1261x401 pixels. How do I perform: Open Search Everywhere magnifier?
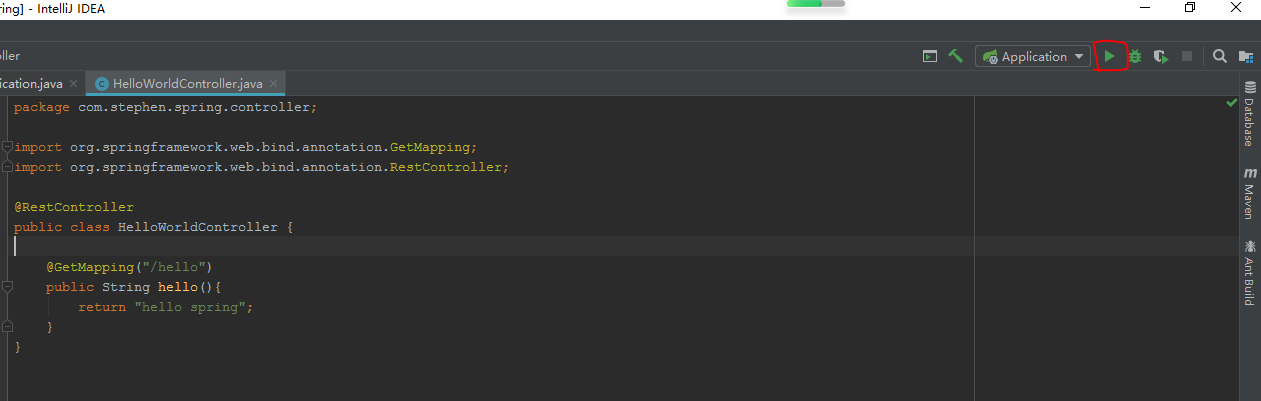1220,57
